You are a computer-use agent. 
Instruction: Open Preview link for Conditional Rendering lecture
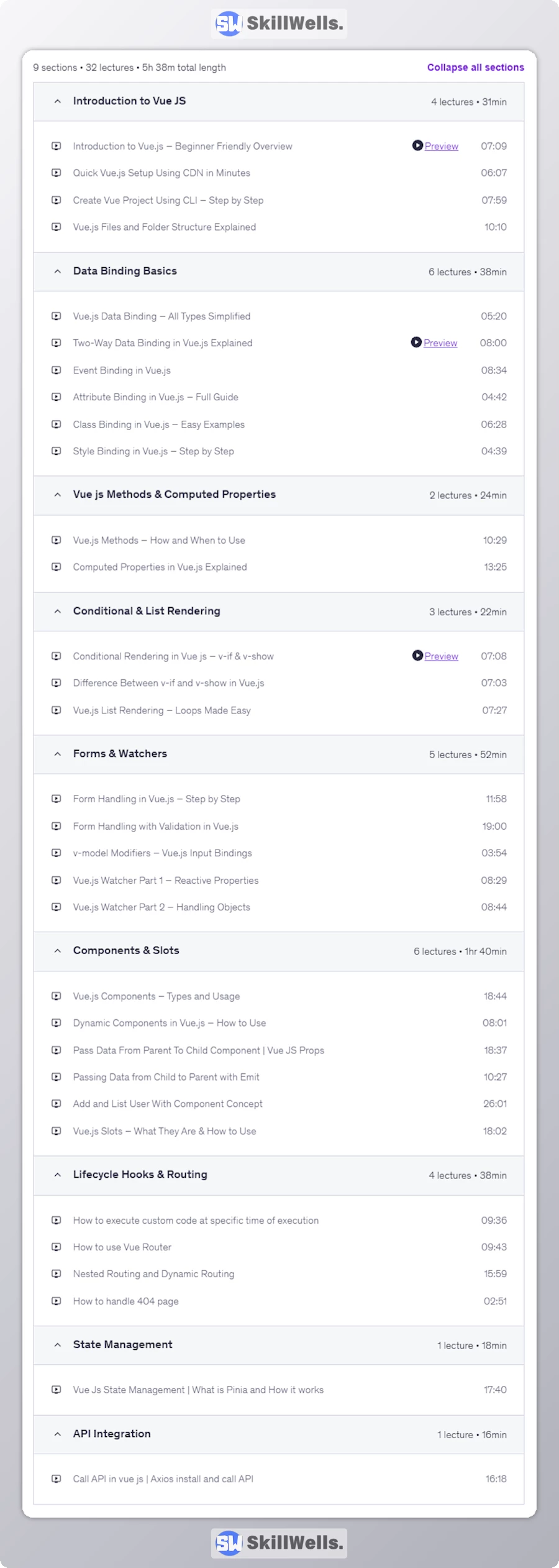[x=442, y=656]
